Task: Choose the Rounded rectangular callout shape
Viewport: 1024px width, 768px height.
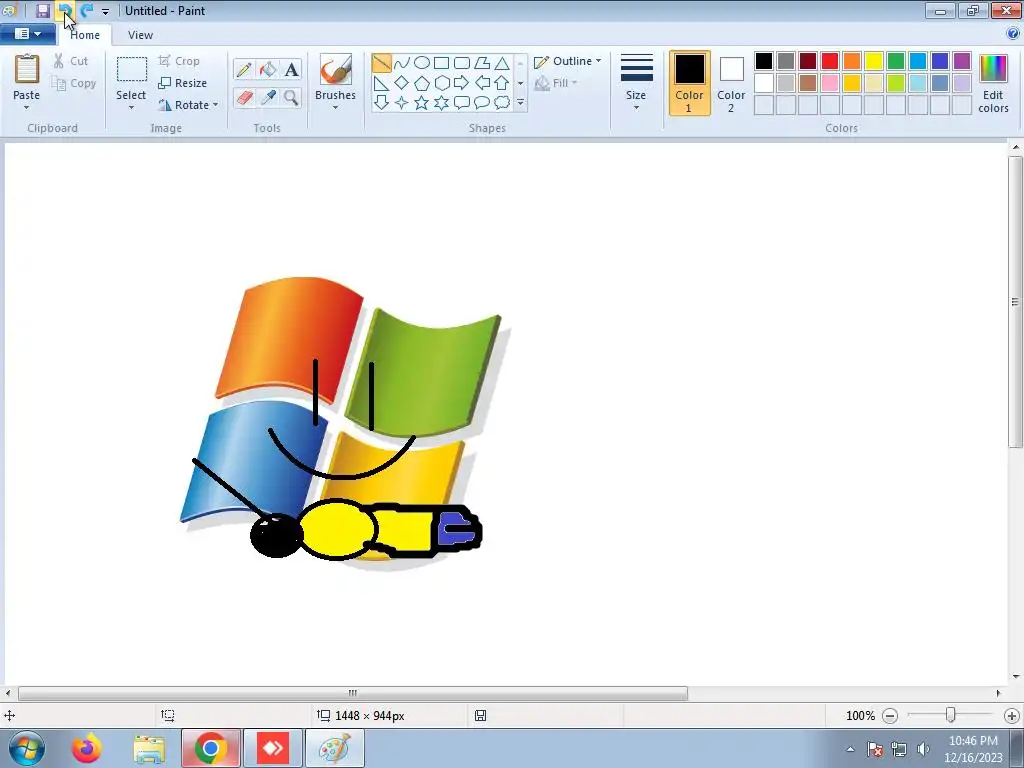Action: point(462,103)
